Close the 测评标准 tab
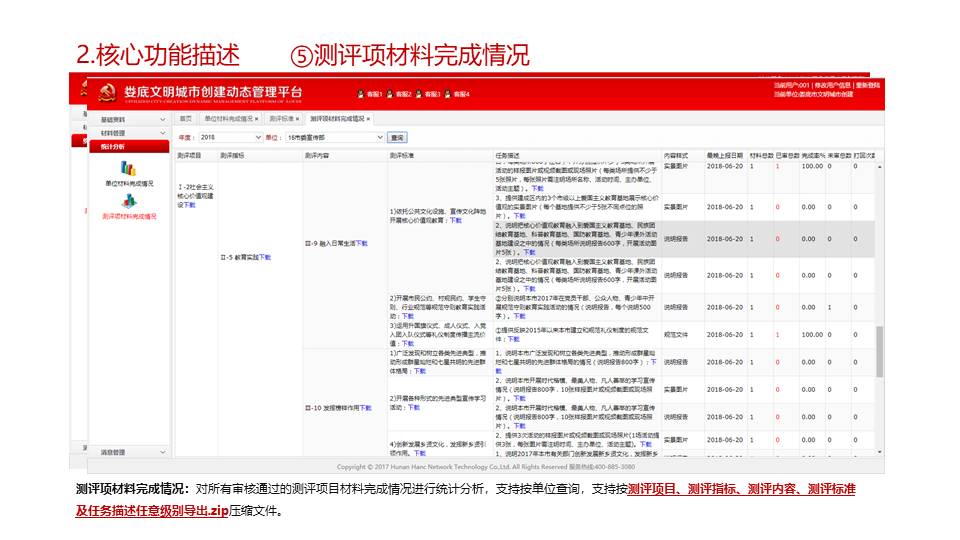 pyautogui.click(x=298, y=118)
